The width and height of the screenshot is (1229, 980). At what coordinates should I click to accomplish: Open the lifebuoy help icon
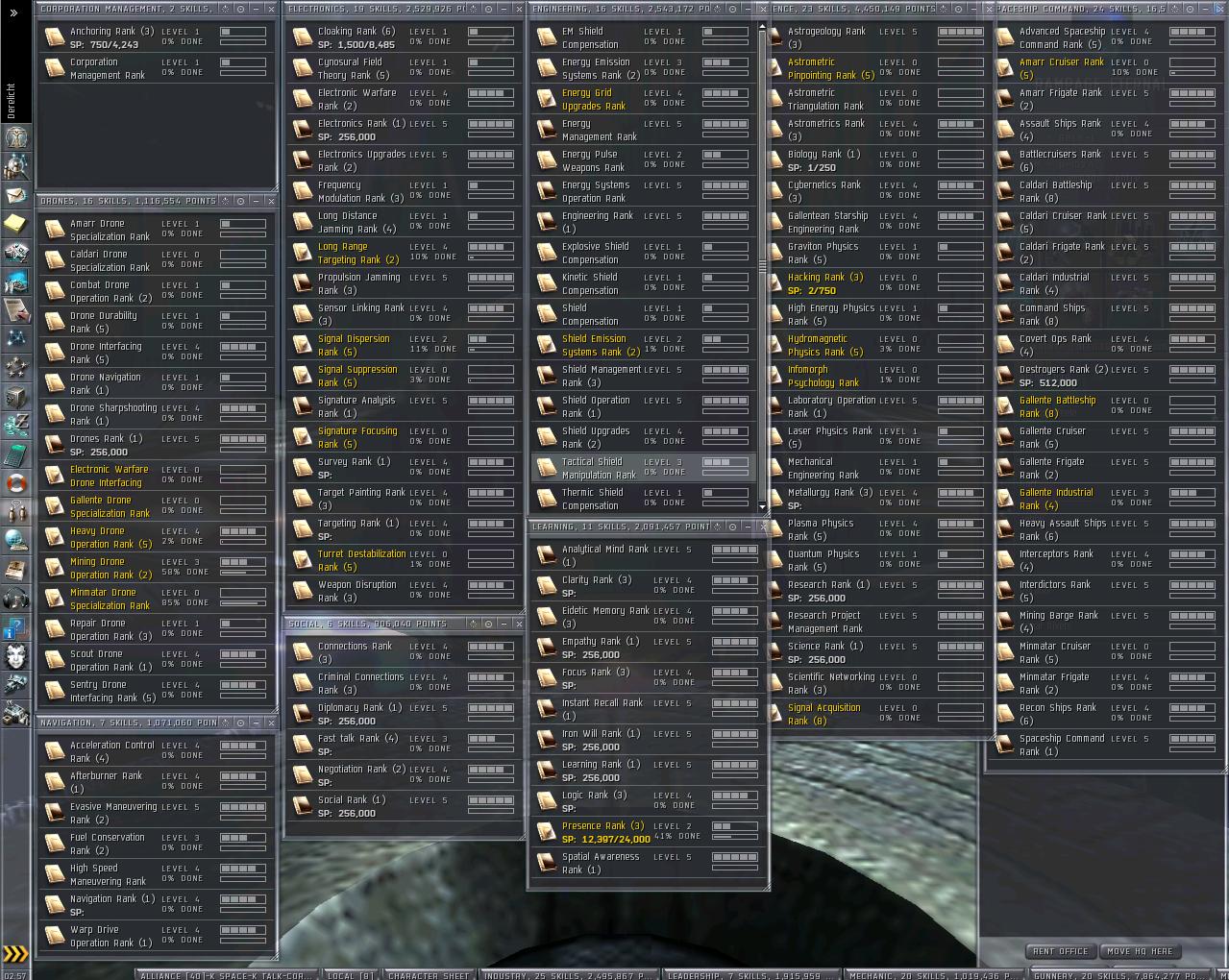pos(15,483)
